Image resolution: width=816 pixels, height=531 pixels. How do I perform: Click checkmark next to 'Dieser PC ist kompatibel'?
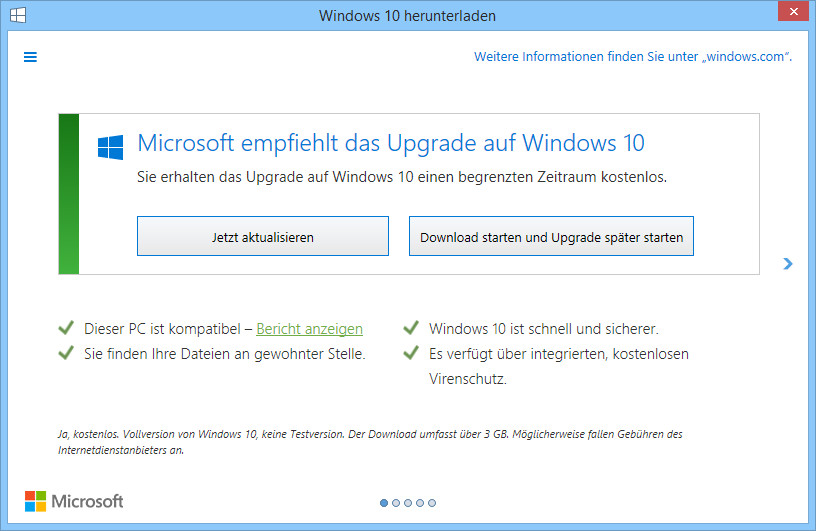[x=66, y=328]
